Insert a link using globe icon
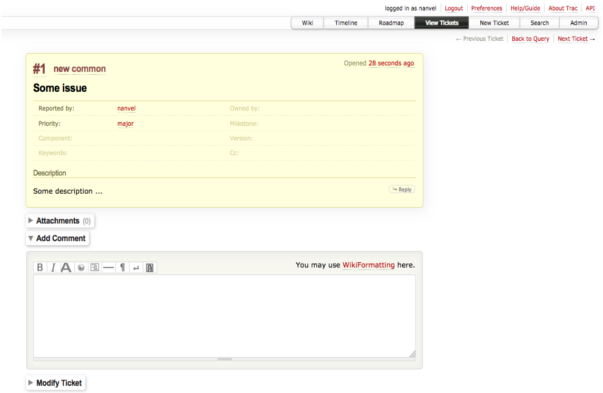This screenshot has height=393, width=603. click(81, 267)
